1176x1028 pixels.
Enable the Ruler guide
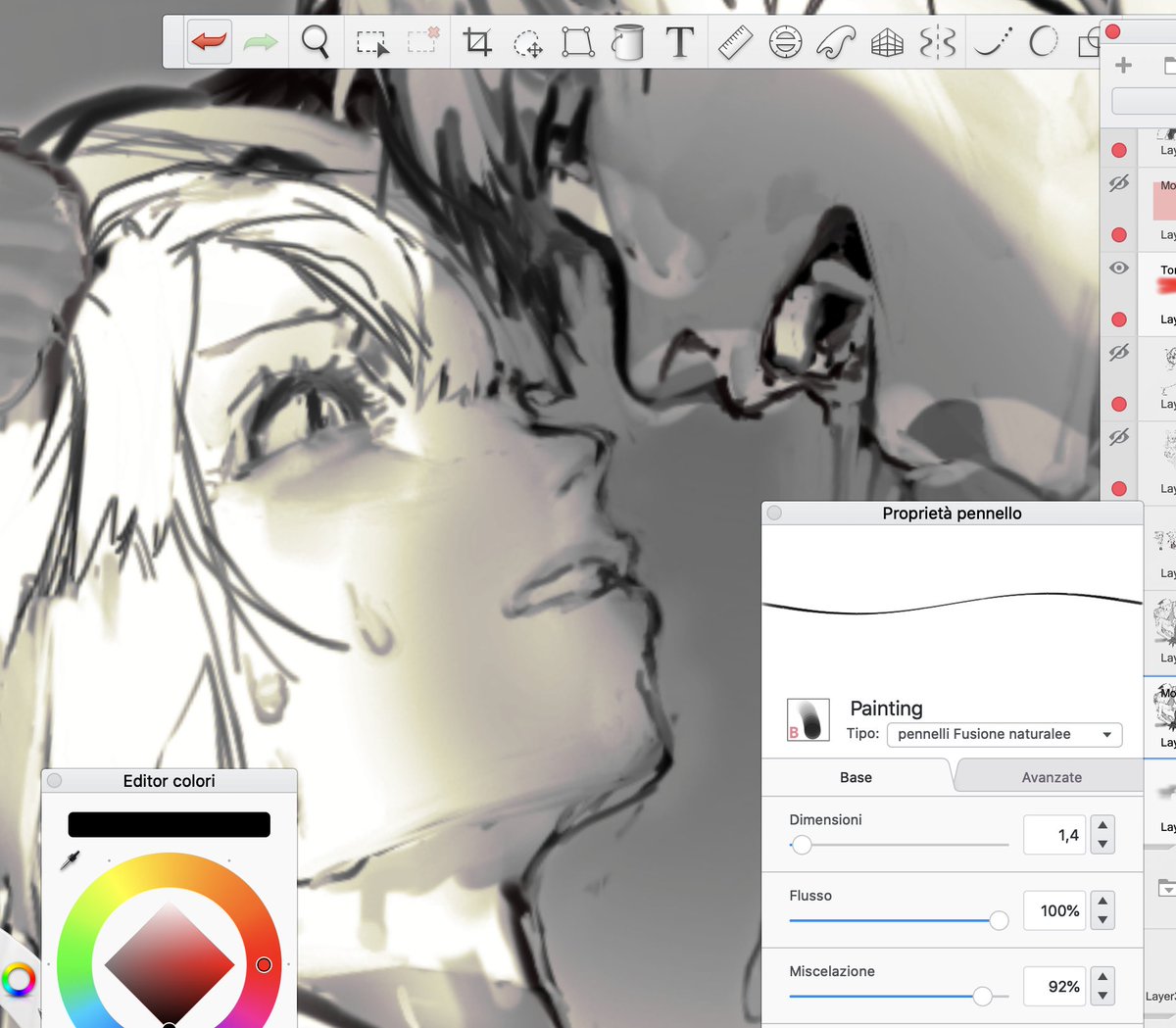[734, 42]
